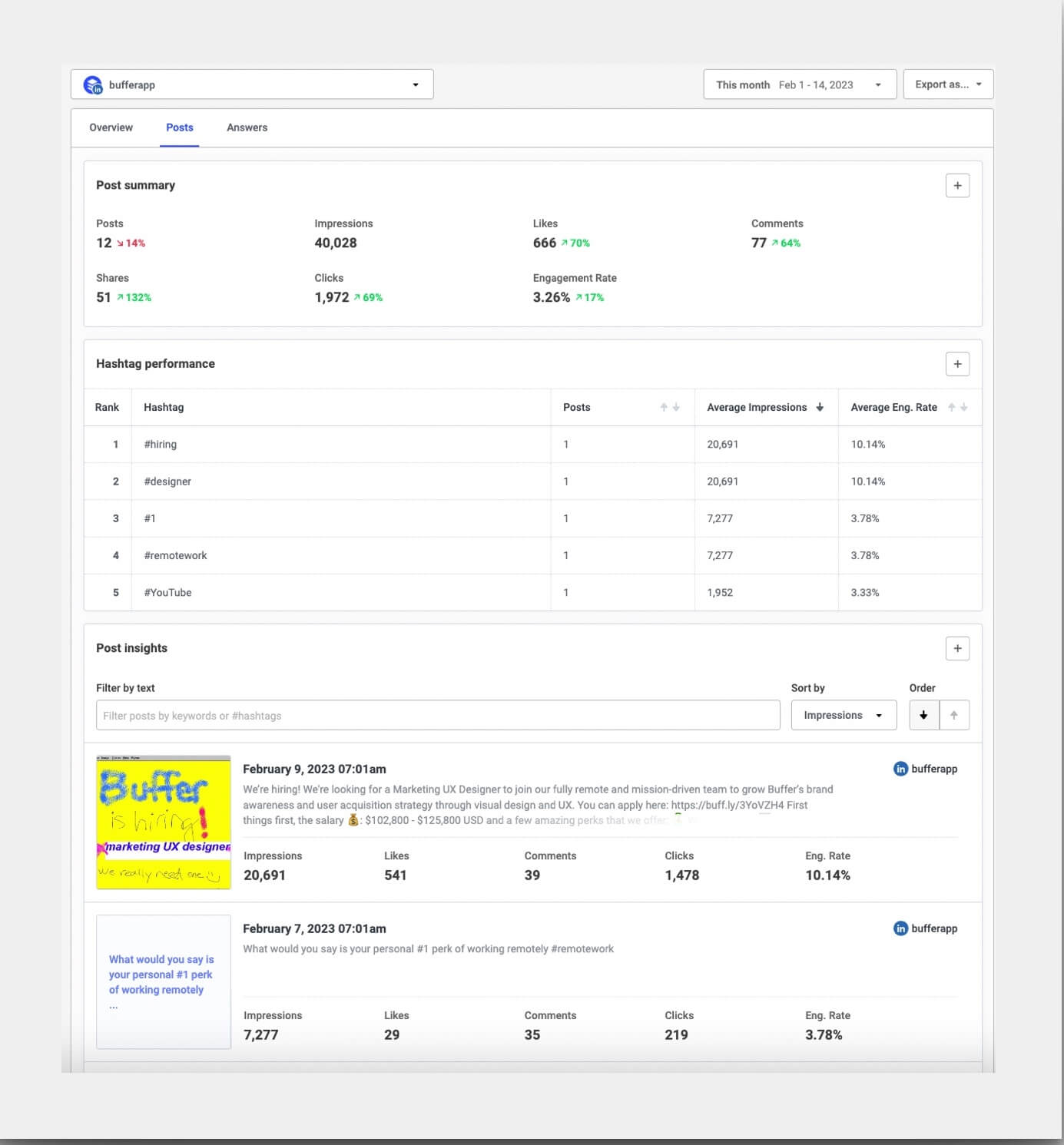Click 3.33% rate in #YouTube row
The image size is (1064, 1145).
pos(865,592)
